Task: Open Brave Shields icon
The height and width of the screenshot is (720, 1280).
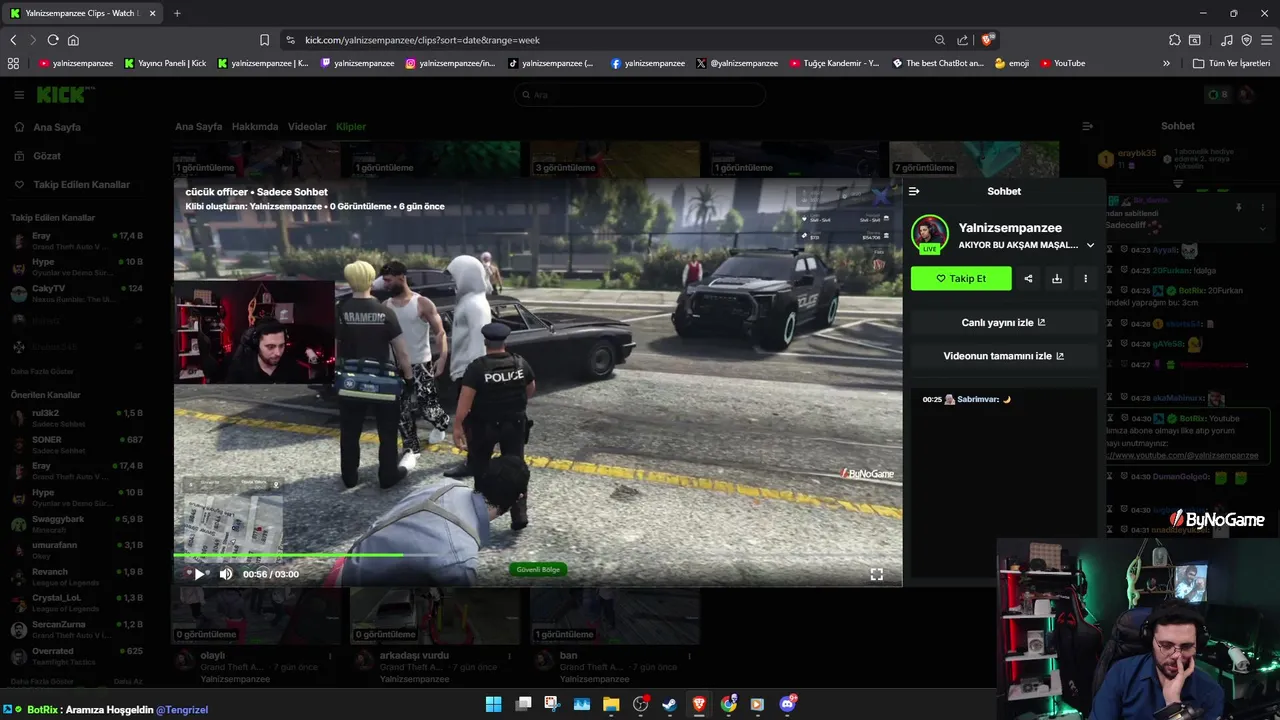Action: (x=987, y=40)
